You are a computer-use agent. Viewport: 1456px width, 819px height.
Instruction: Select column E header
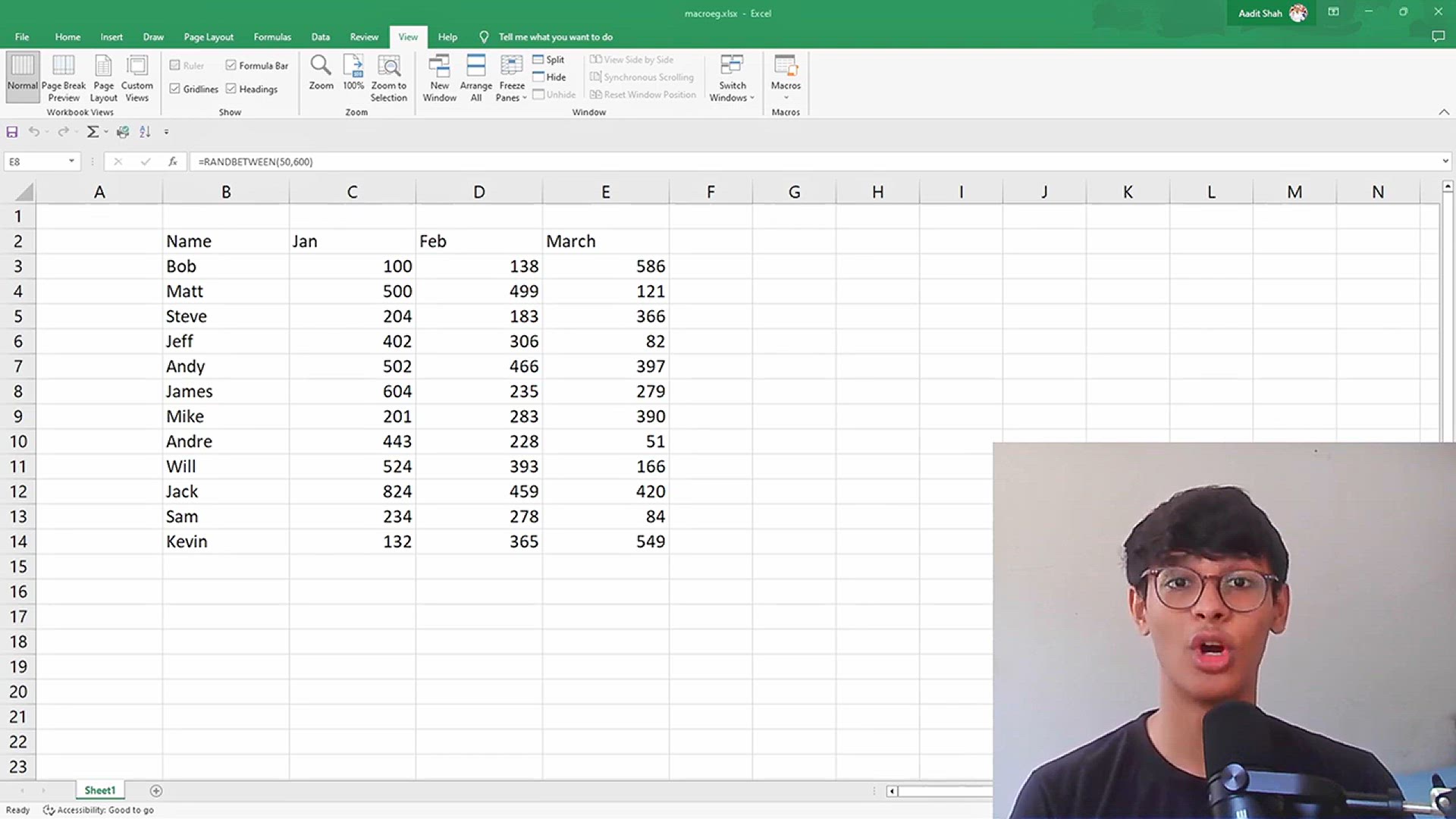(x=605, y=192)
